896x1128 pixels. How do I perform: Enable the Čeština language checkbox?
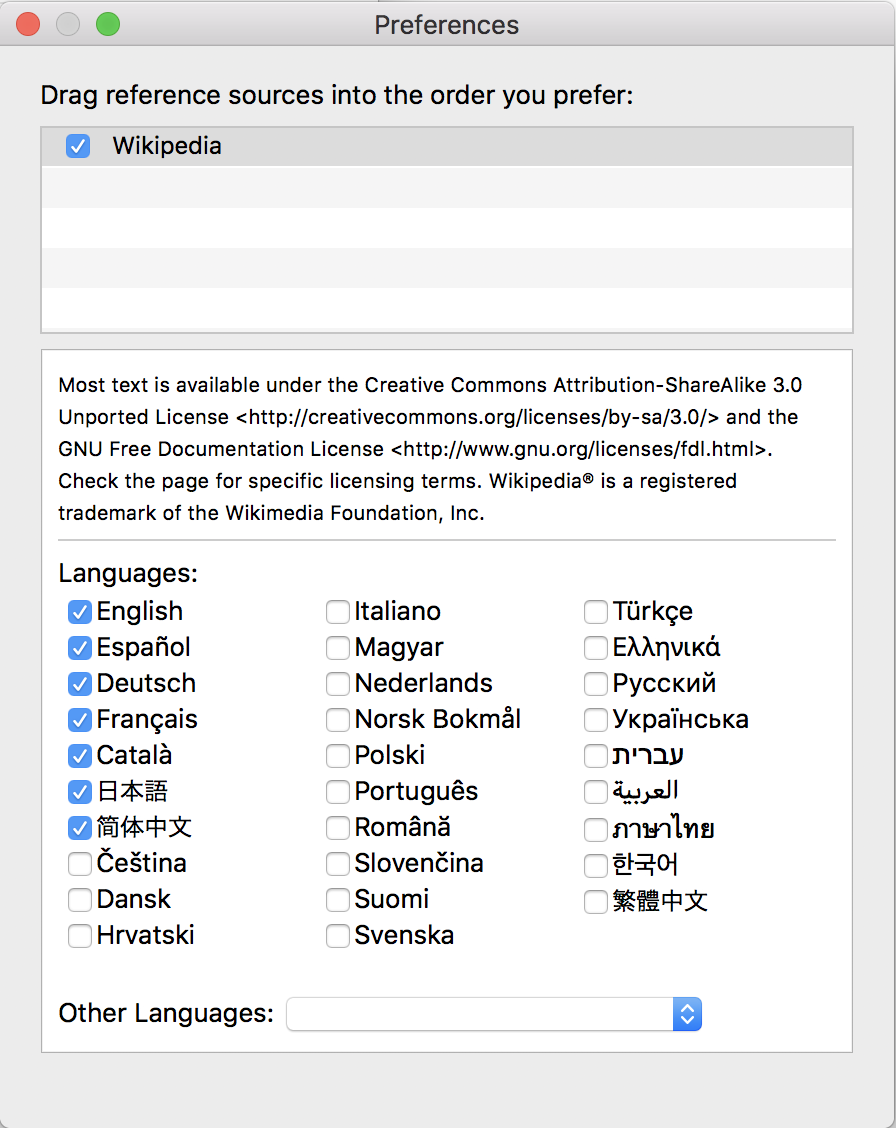pyautogui.click(x=80, y=864)
